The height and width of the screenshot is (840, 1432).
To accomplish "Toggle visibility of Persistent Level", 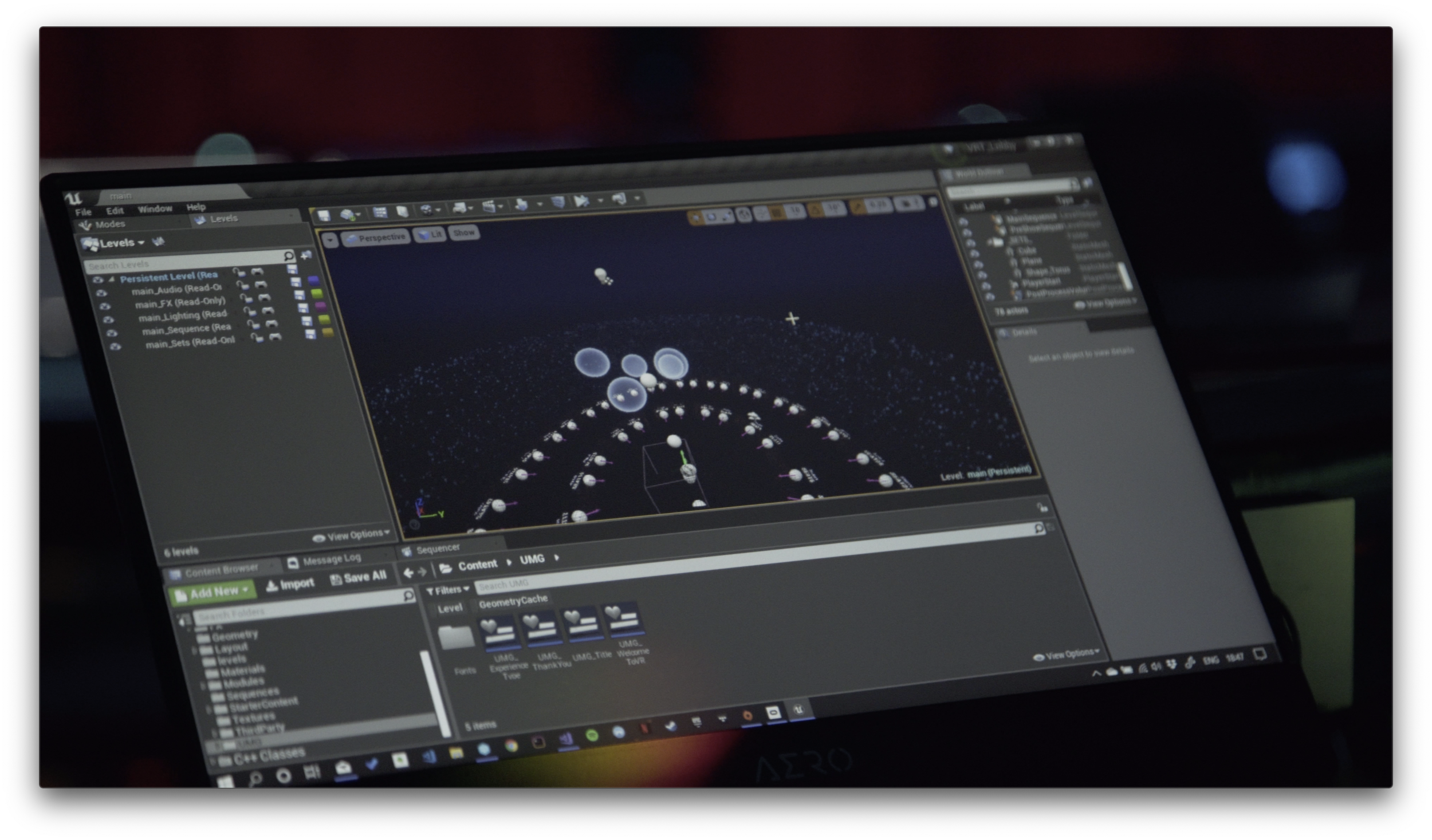I will tap(98, 280).
